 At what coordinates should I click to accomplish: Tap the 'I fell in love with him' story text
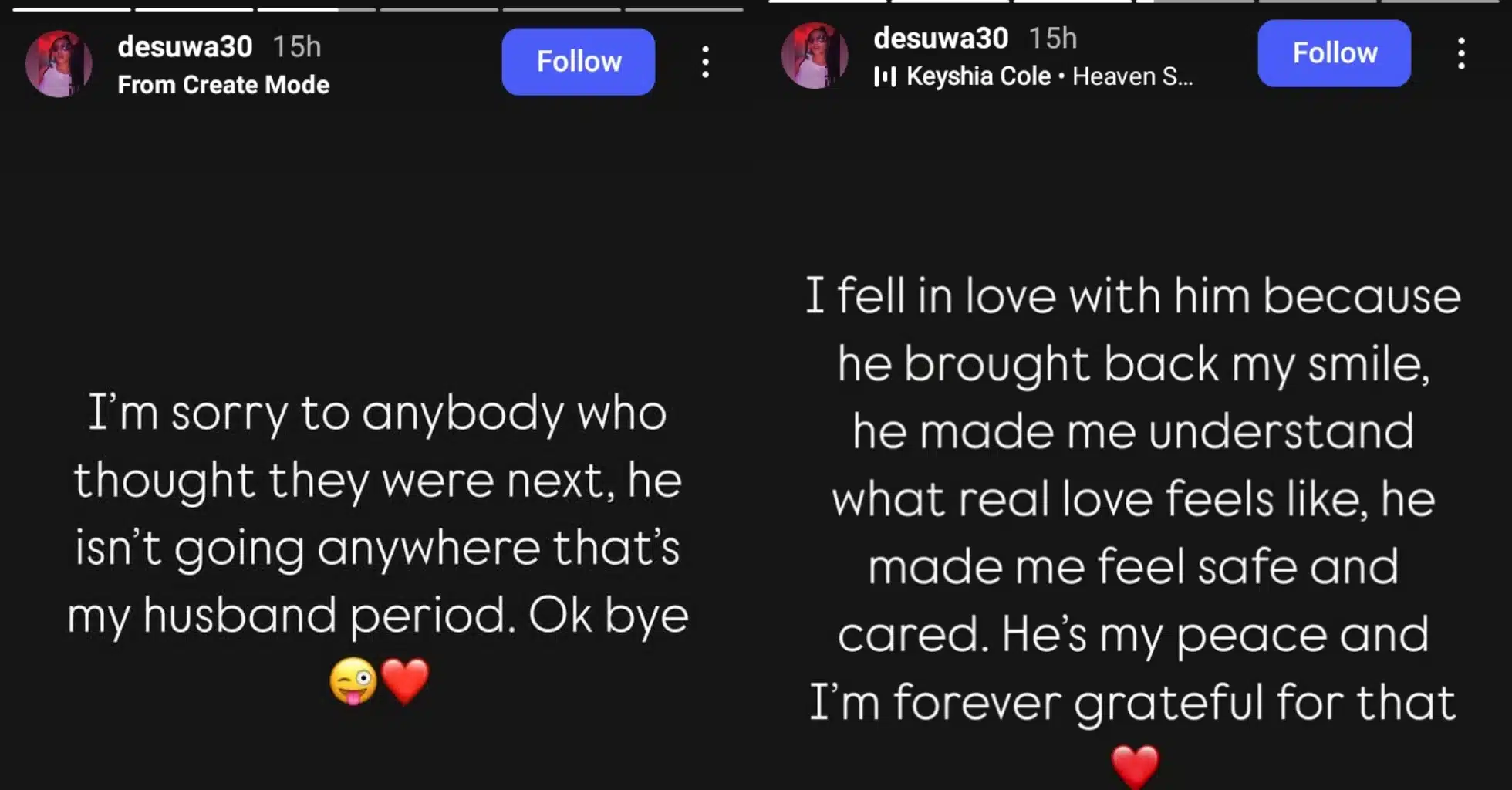coord(1133,498)
